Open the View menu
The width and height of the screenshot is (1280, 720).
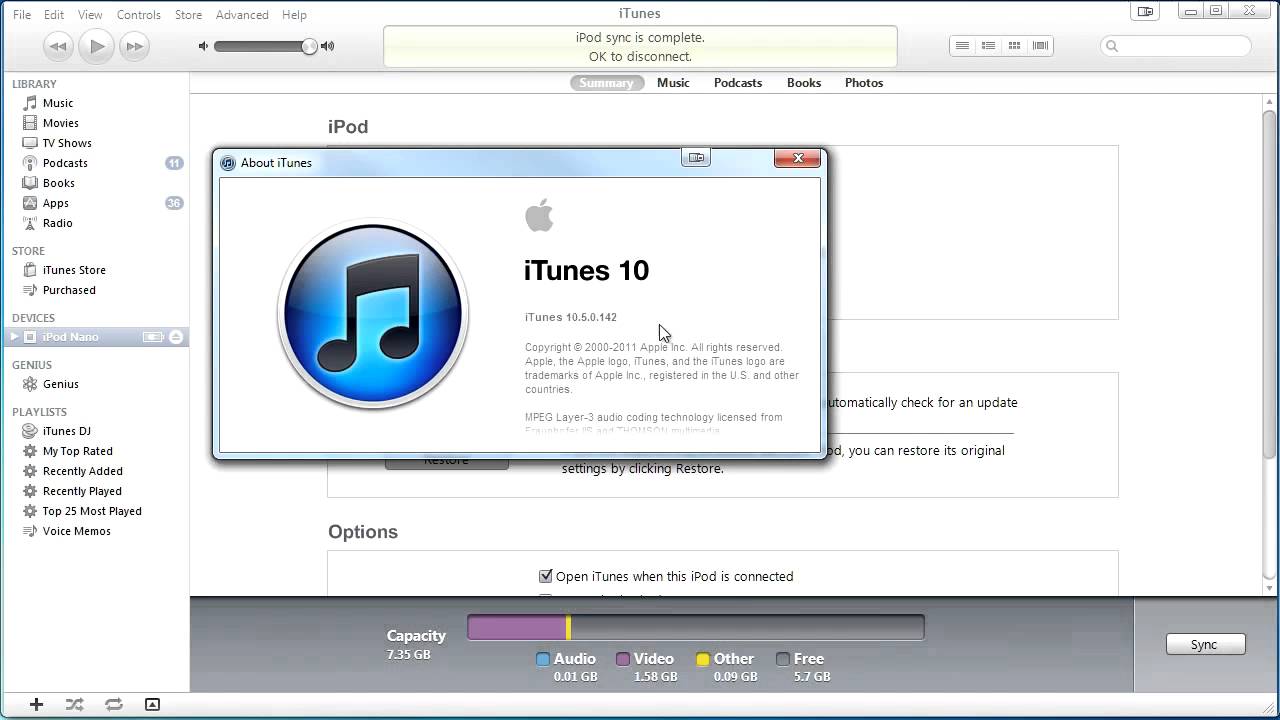[x=90, y=15]
